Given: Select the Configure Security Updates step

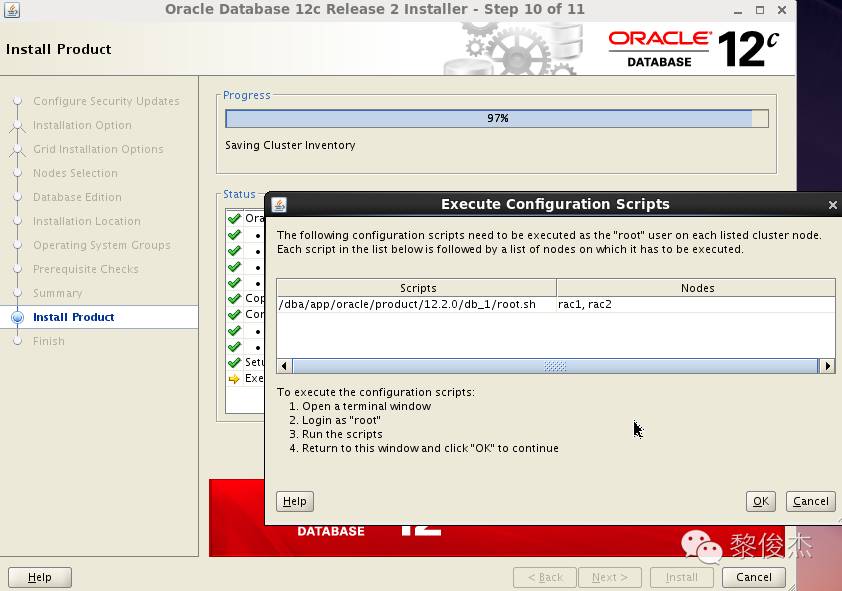Looking at the screenshot, I should 106,101.
